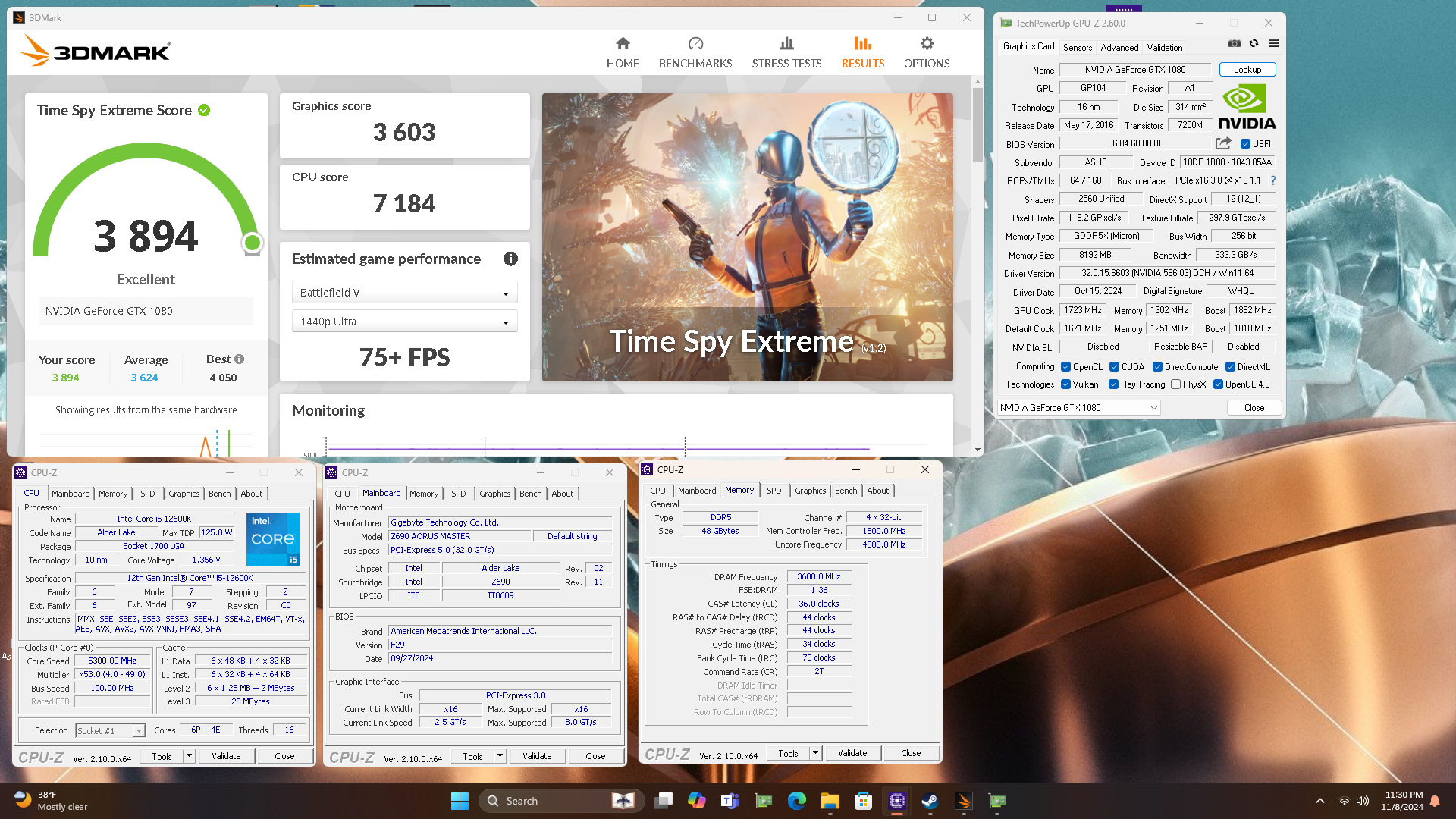
Task: Click score gauge indicator knob
Action: 252,243
